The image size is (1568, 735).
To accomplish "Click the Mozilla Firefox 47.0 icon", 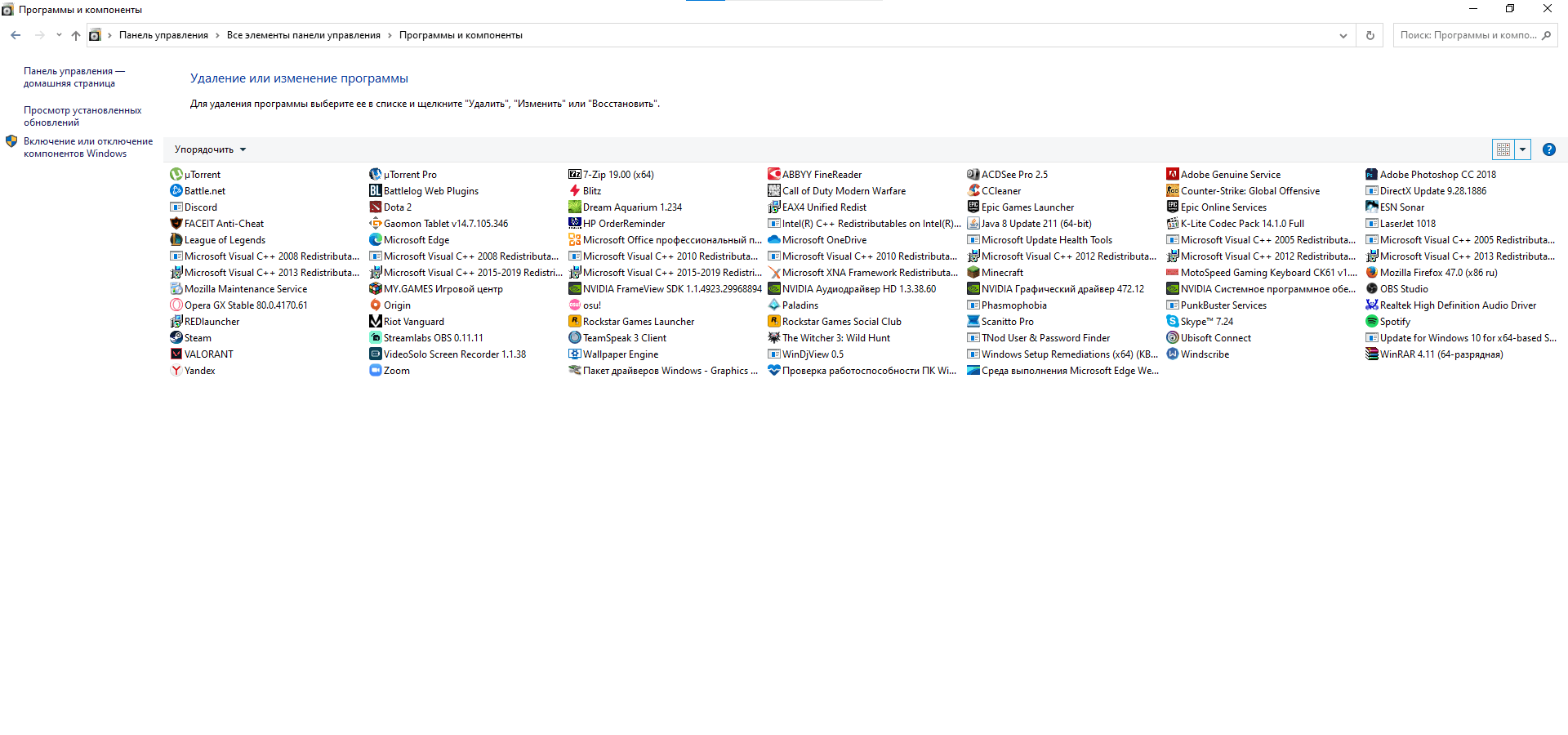I will click(1371, 272).
